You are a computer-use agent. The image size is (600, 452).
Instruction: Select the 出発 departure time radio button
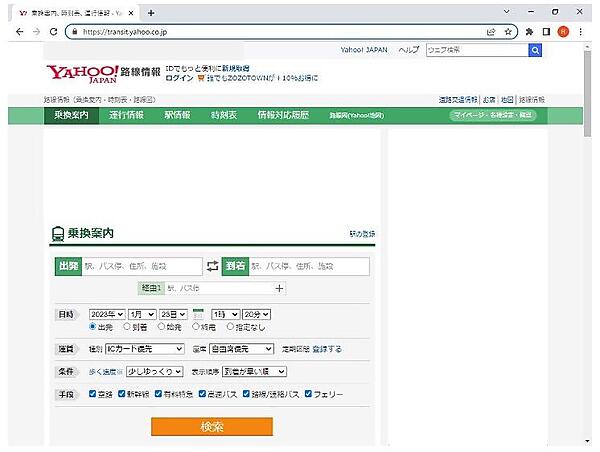pyautogui.click(x=92, y=326)
